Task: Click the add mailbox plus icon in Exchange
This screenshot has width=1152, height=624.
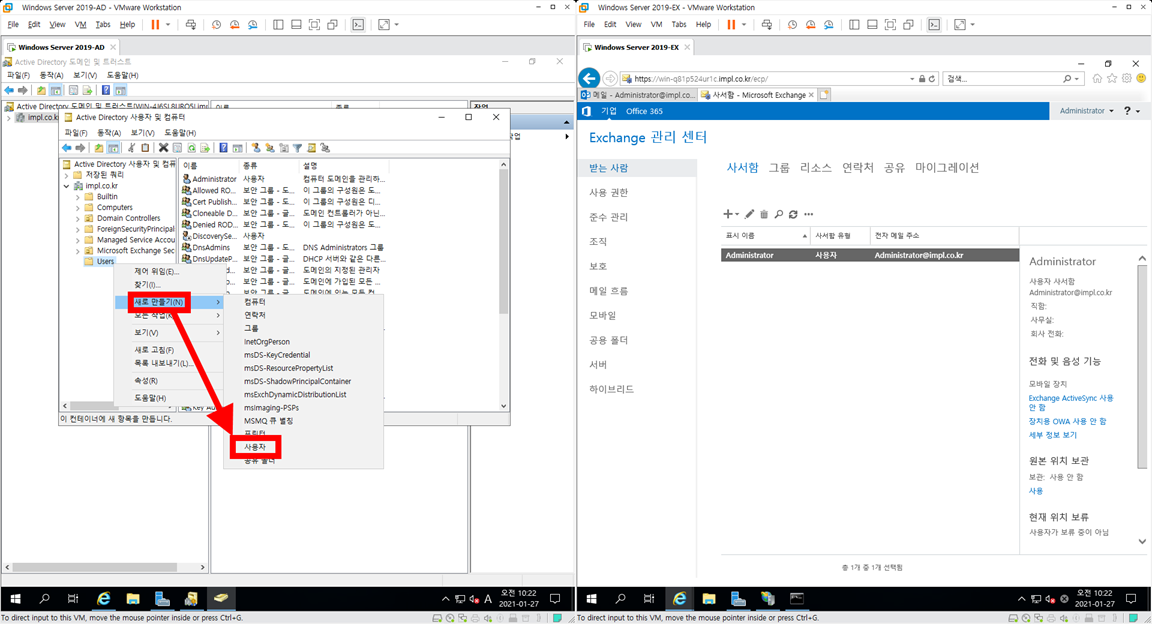Action: 727,214
